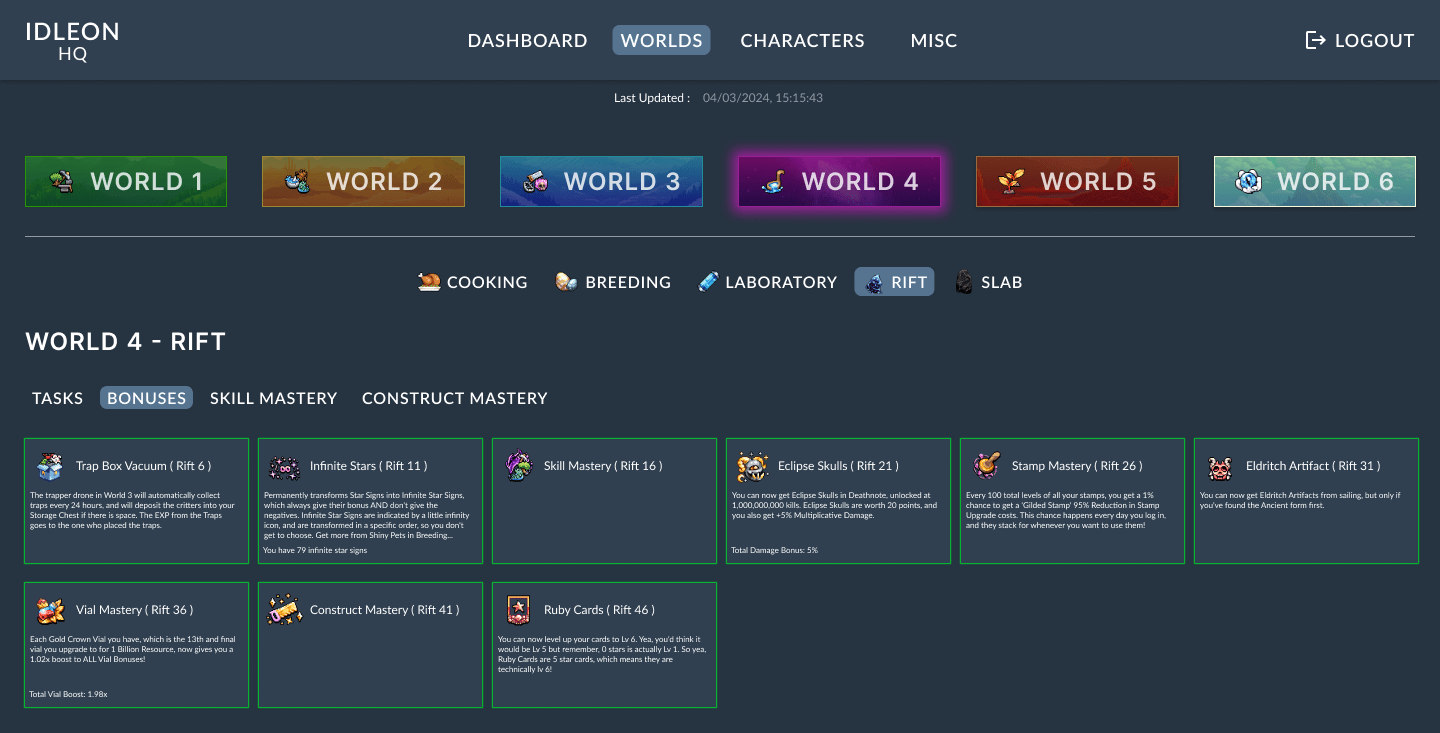Go to the Characters section

point(803,41)
